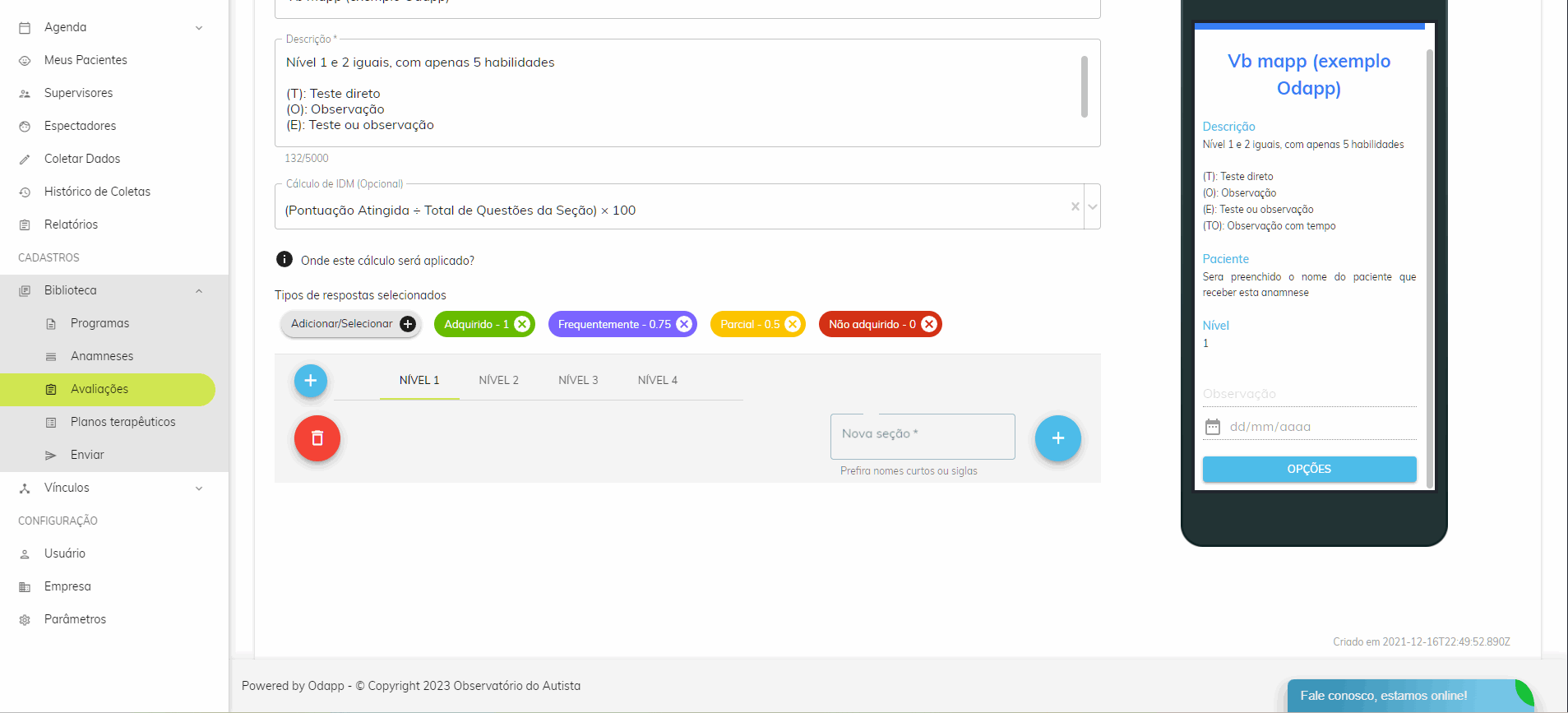The width and height of the screenshot is (1568, 713).
Task: Click the Planos terapêuticos icon
Action: pos(51,423)
